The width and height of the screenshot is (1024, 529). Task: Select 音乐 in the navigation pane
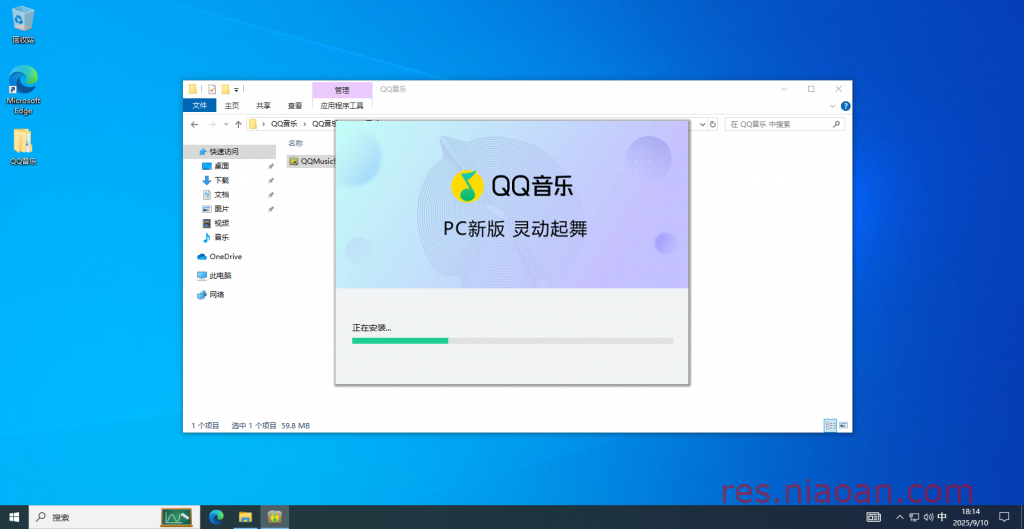point(221,238)
